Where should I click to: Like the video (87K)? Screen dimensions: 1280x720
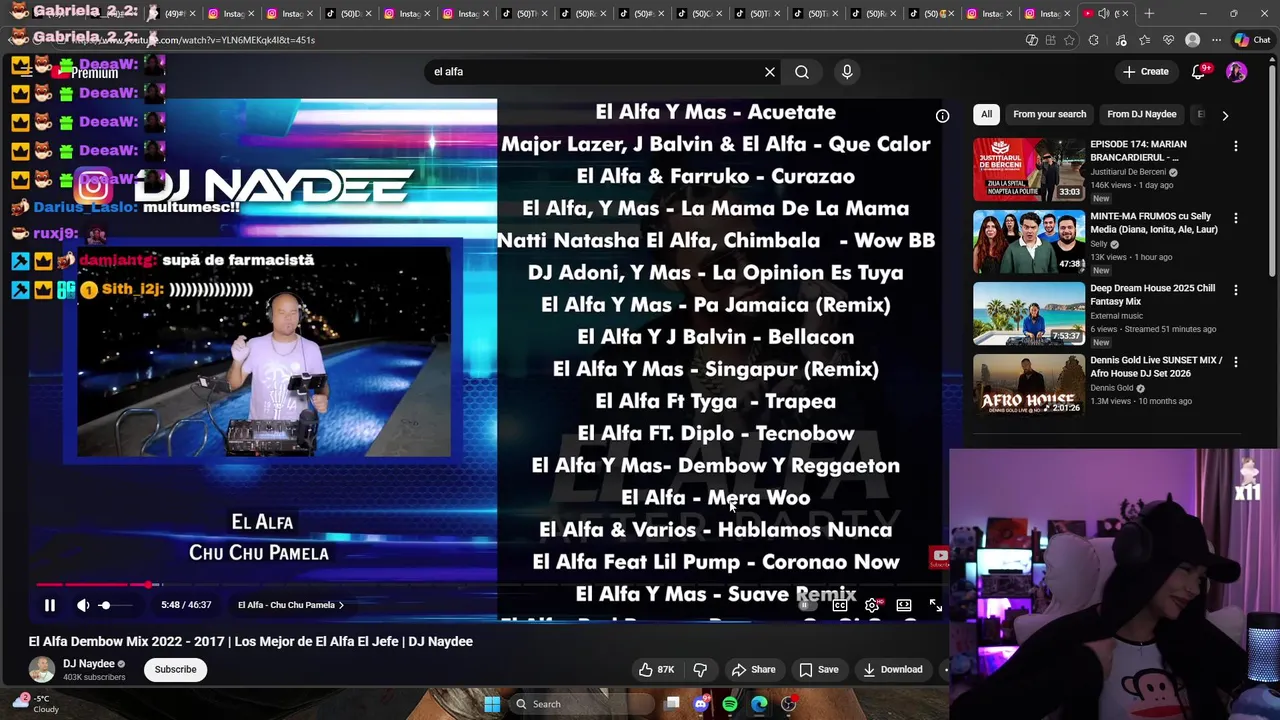(656, 669)
